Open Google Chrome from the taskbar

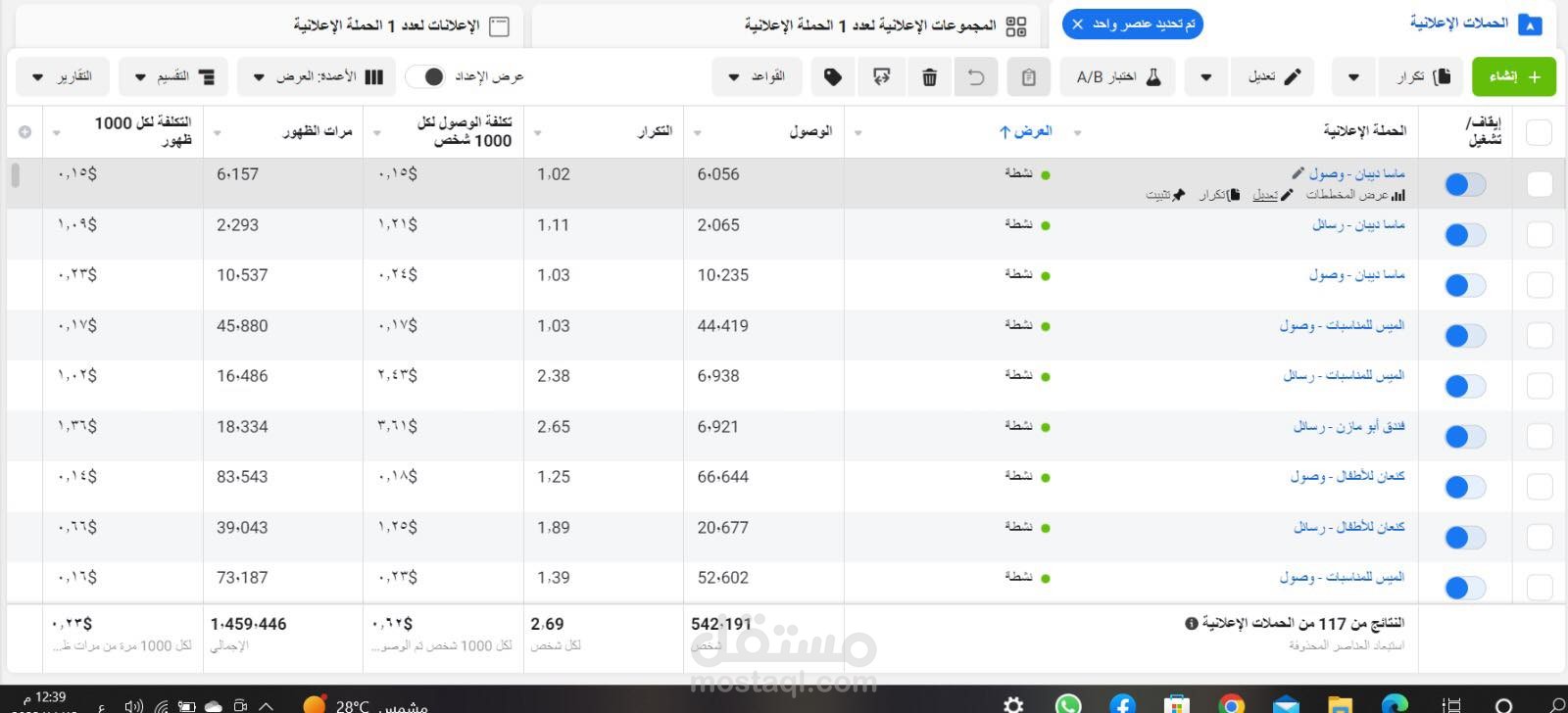pyautogui.click(x=1232, y=703)
